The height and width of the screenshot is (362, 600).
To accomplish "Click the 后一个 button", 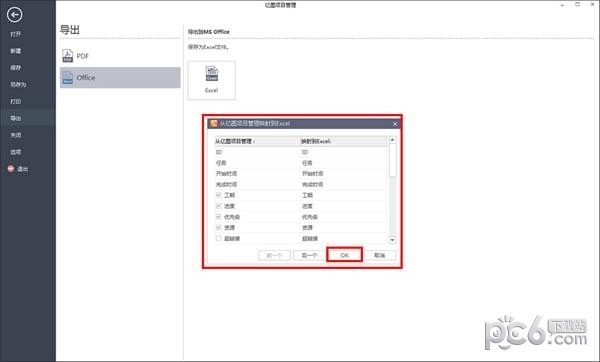I will 309,255.
